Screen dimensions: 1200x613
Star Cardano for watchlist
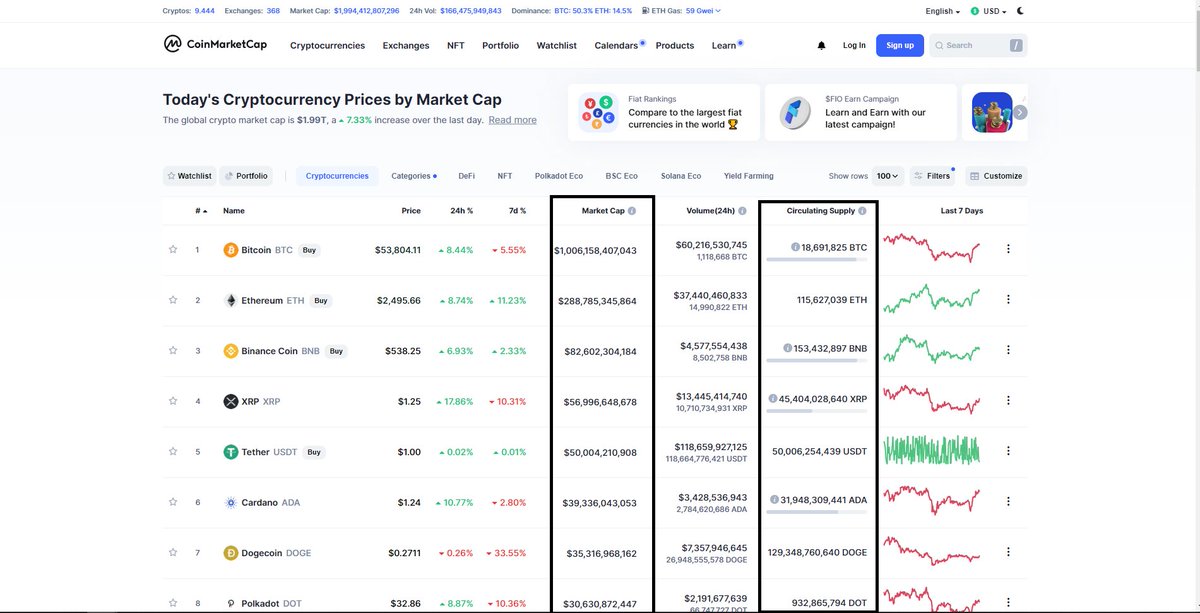(x=173, y=502)
